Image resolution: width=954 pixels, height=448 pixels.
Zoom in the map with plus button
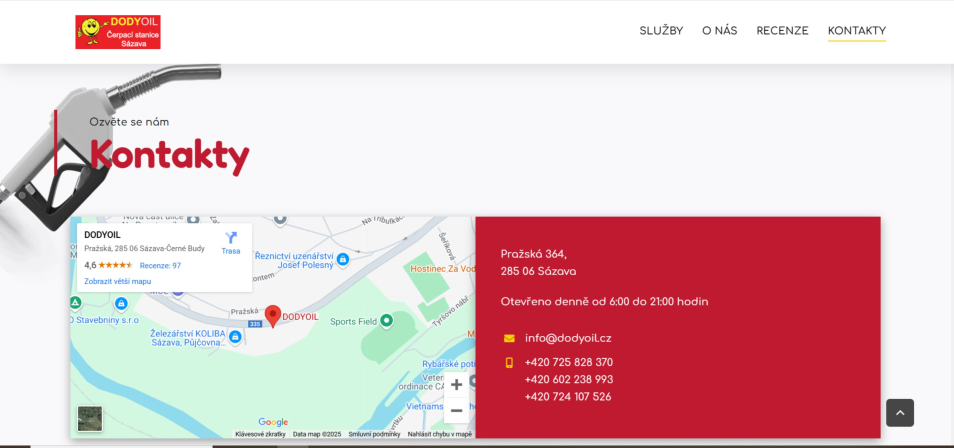pyautogui.click(x=456, y=385)
